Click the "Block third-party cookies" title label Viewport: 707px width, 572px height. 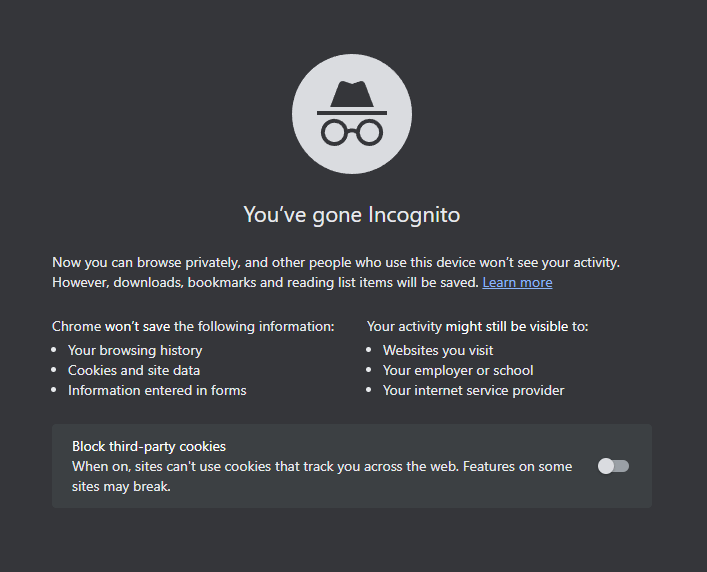(149, 446)
